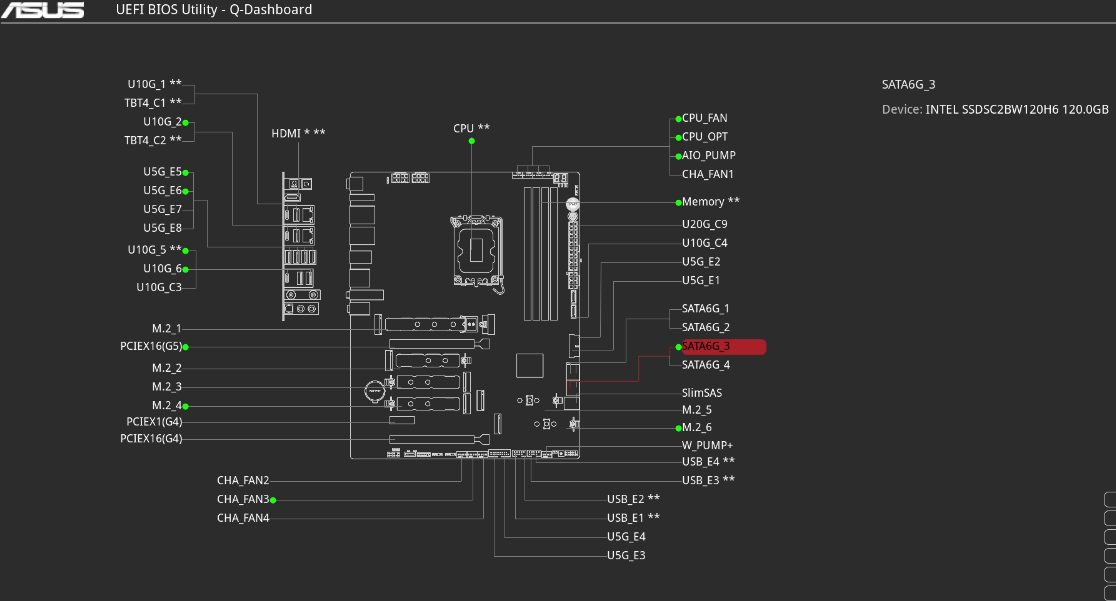The width and height of the screenshot is (1116, 601).
Task: Select the PCIEX16(G4) slot label
Action: pos(151,439)
